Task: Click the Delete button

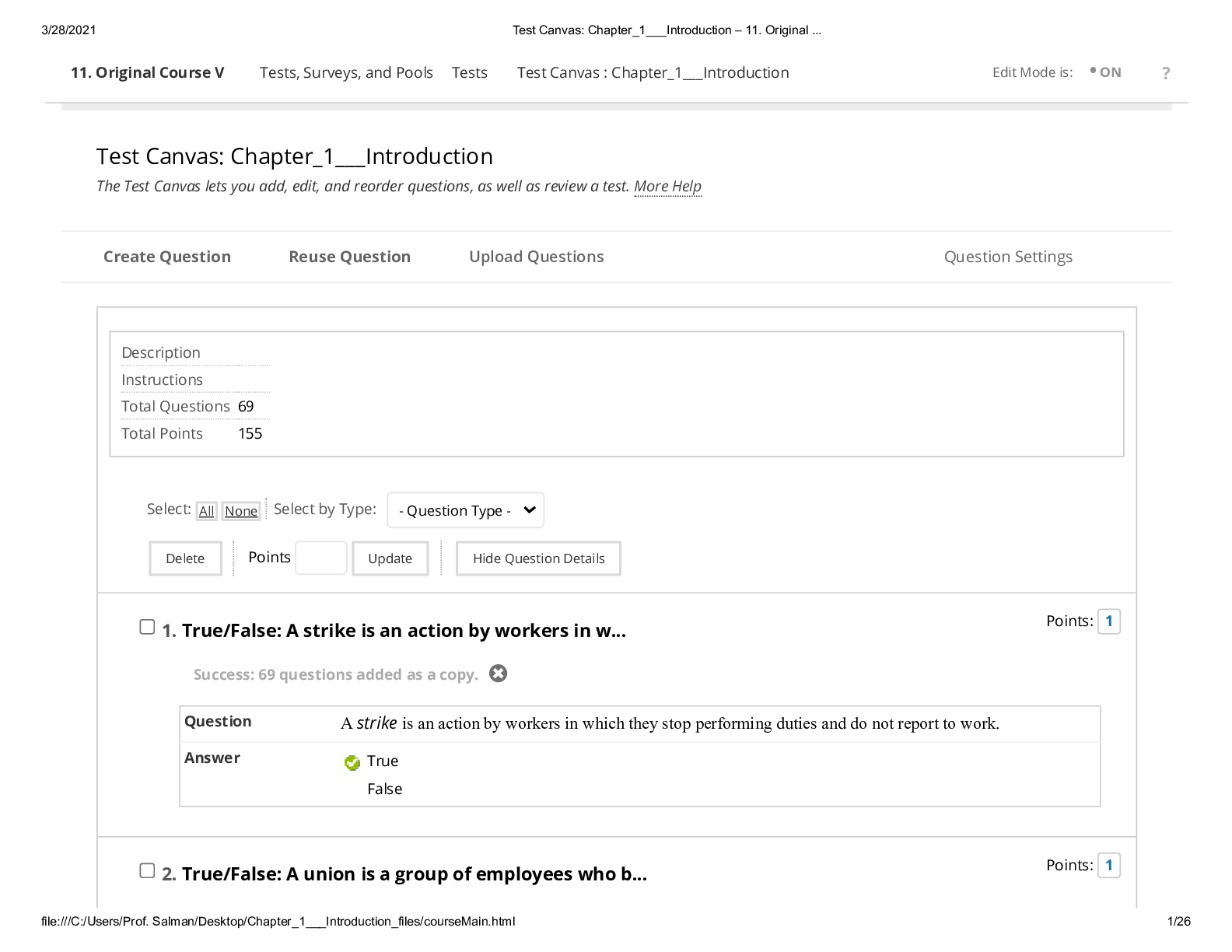Action: coord(185,558)
